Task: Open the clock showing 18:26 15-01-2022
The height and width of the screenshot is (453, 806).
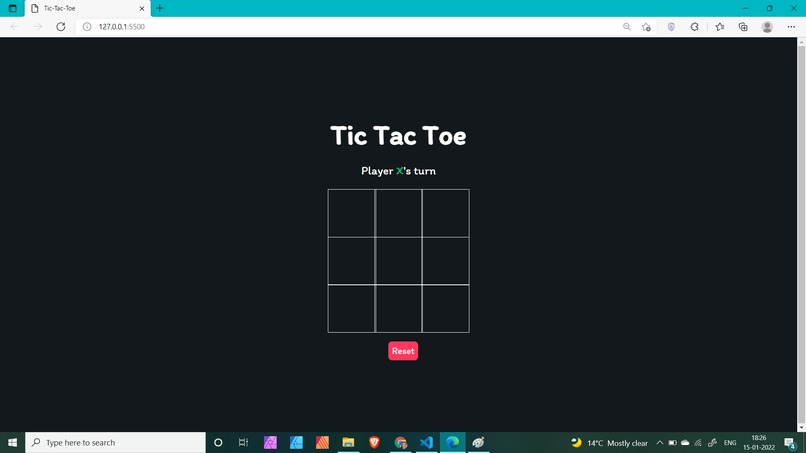Action: click(x=759, y=443)
